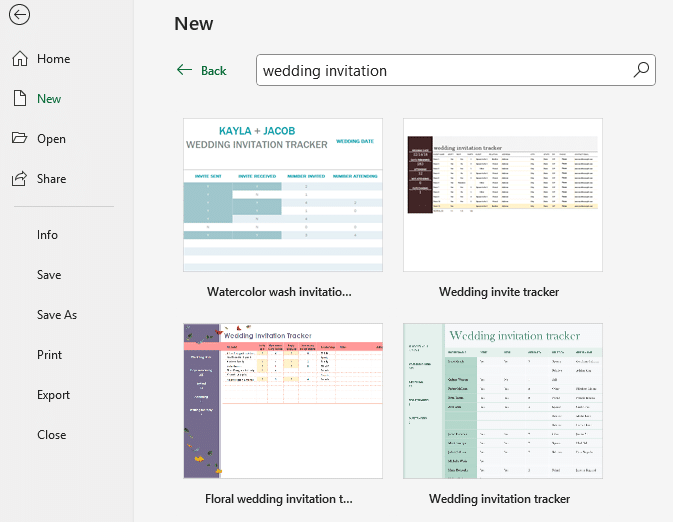
Task: Click the 'Watercolor wash invitatio...' template label
Action: click(x=279, y=292)
